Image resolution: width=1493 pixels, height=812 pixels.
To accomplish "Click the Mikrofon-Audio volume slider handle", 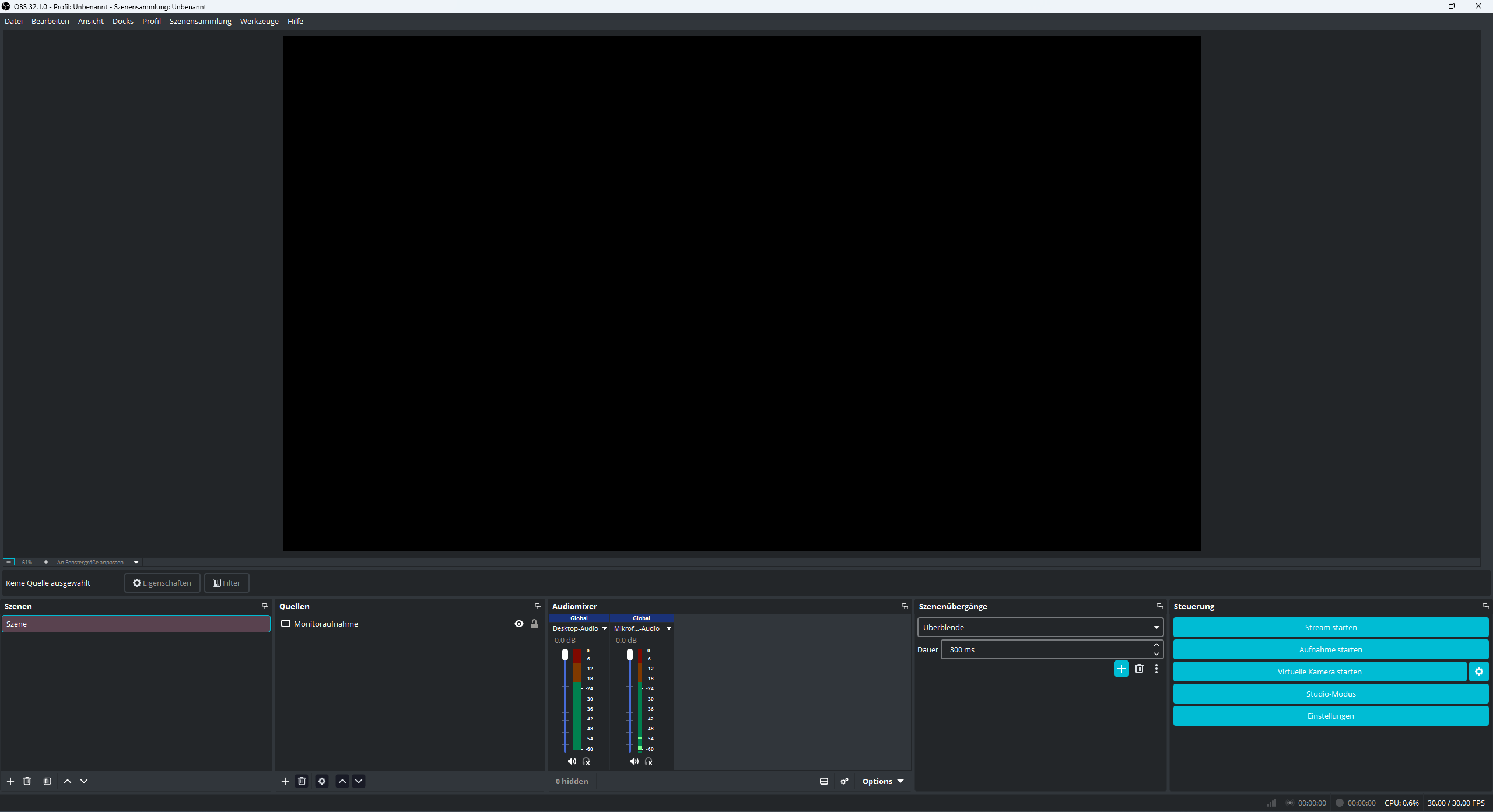I will pos(630,655).
